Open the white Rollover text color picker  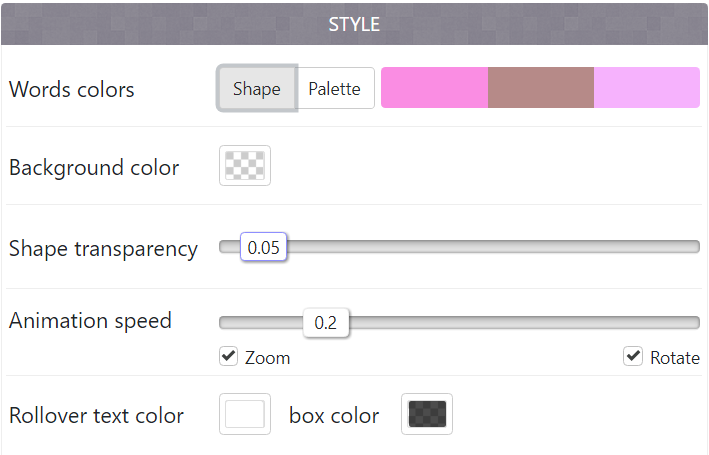pyautogui.click(x=245, y=414)
